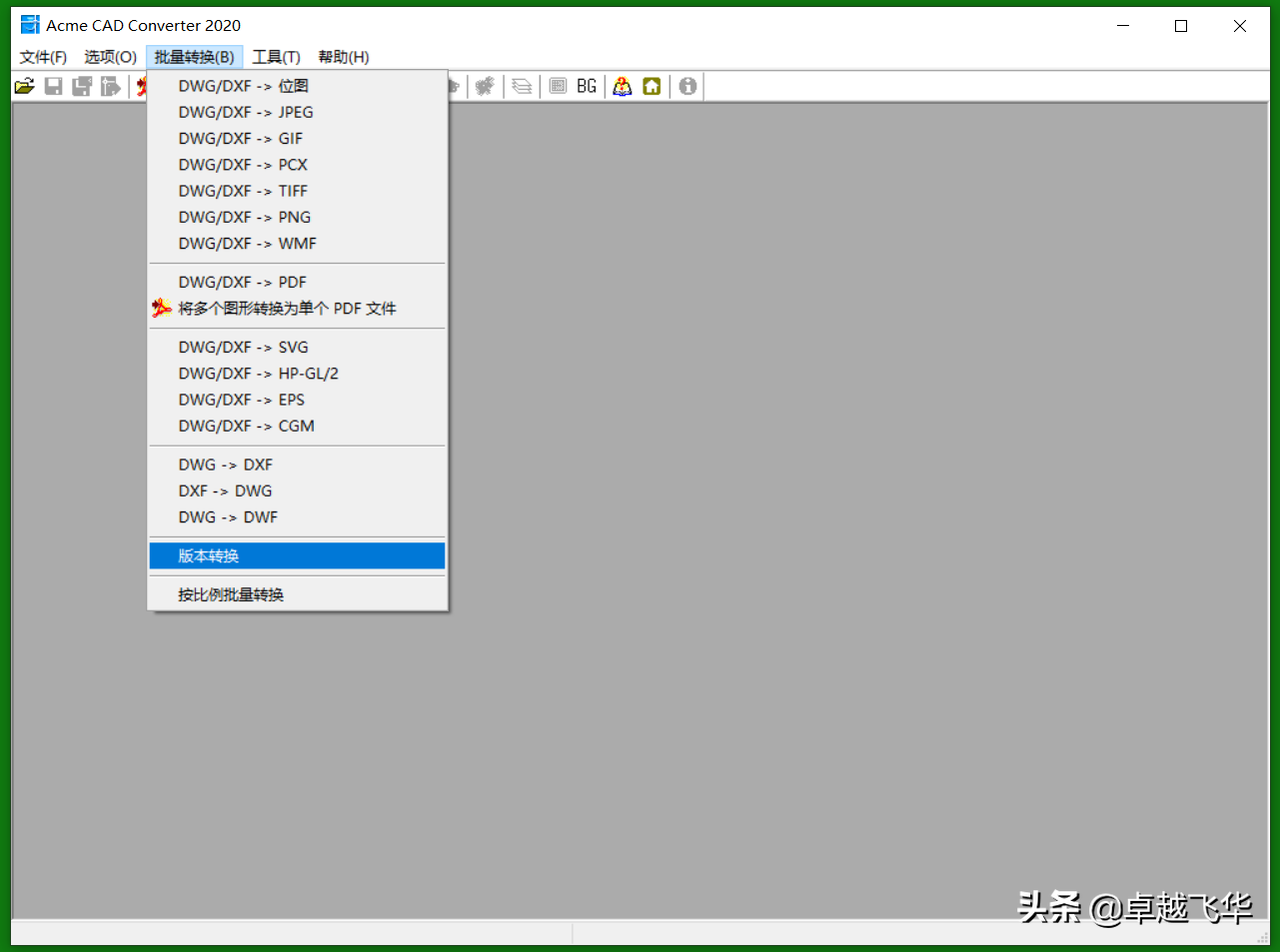
Task: Select DWG -> DXF menu entry
Action: click(x=297, y=465)
